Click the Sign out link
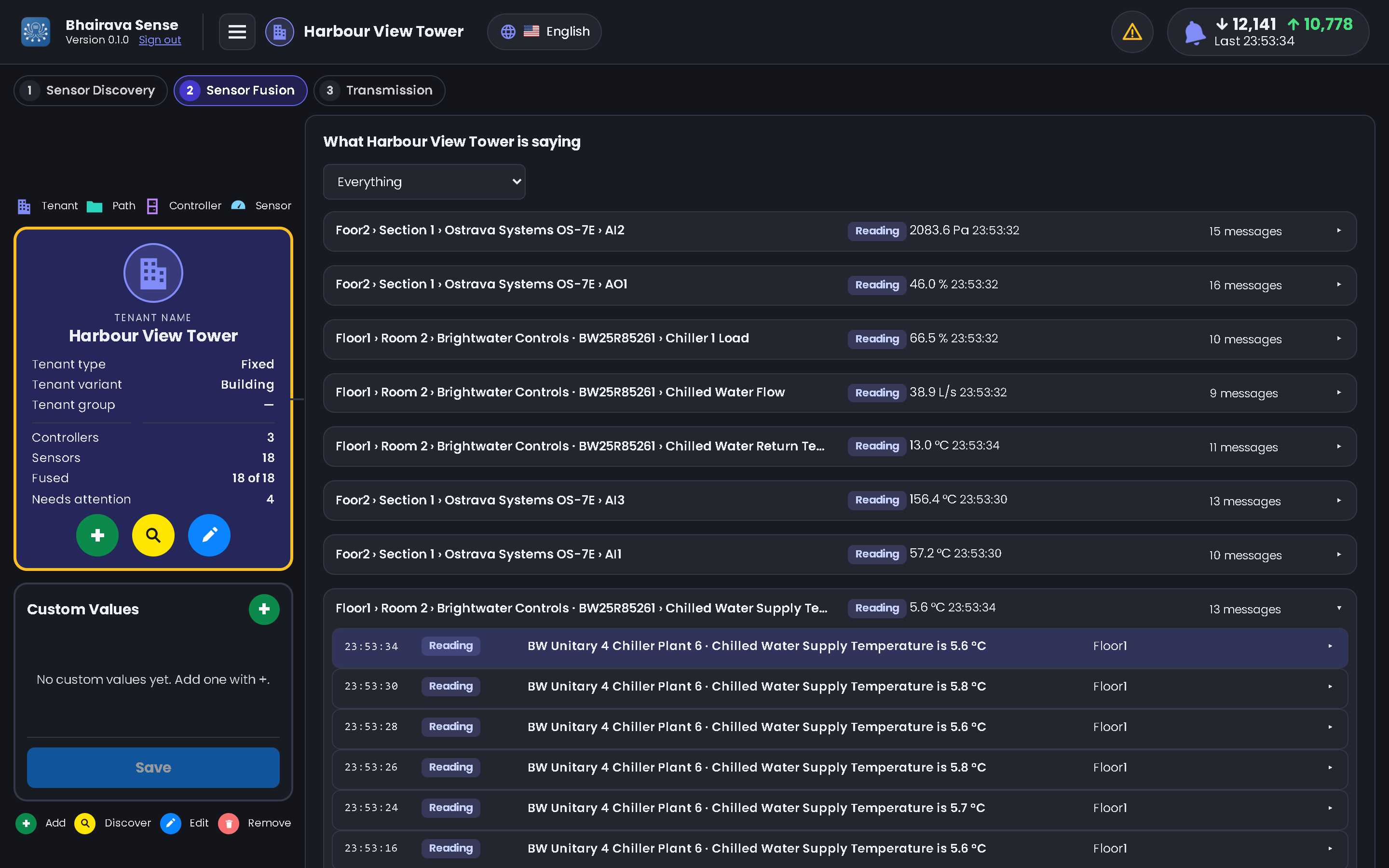The height and width of the screenshot is (868, 1389). click(160, 40)
